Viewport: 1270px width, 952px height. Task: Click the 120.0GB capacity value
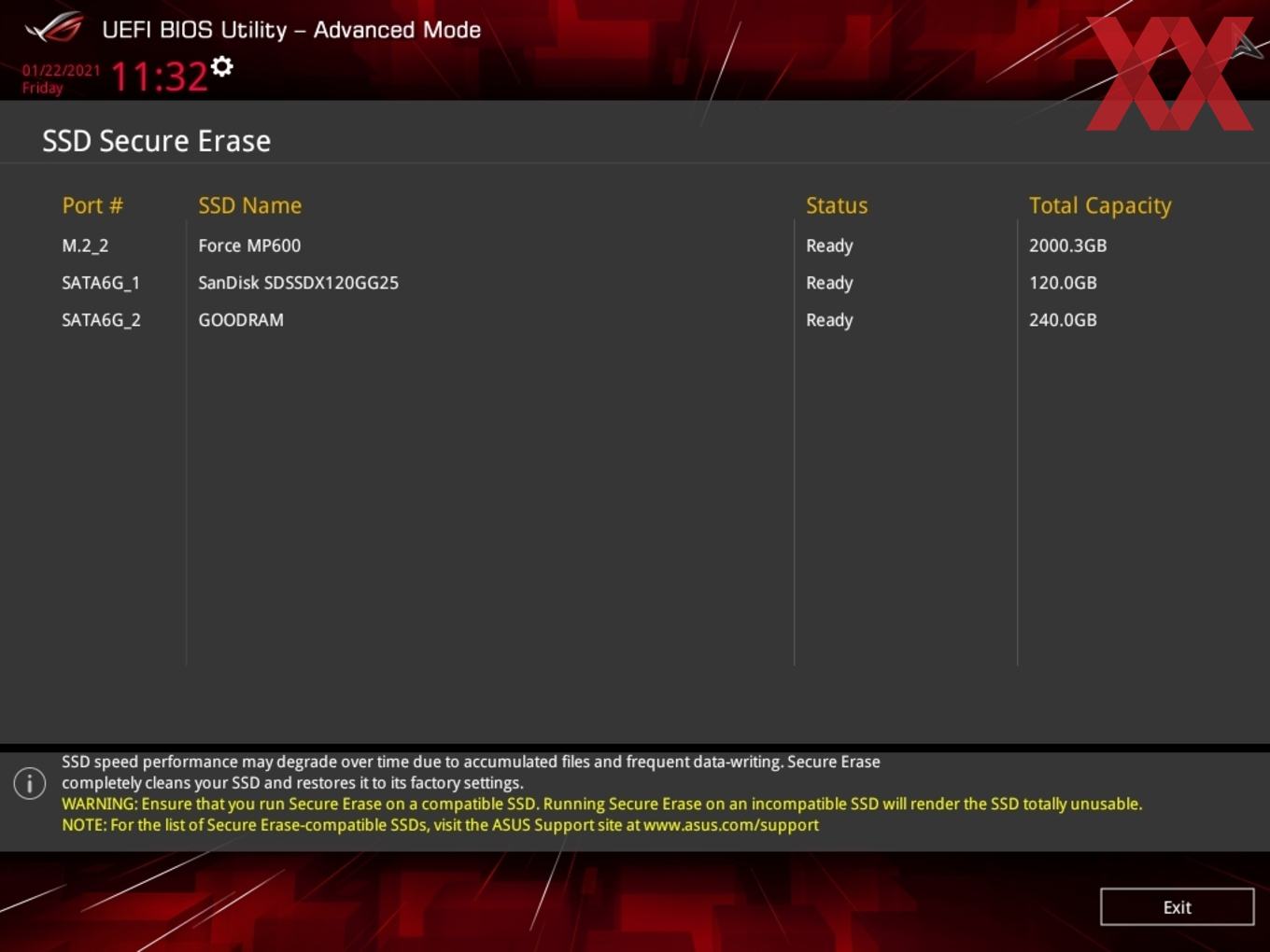click(x=1063, y=283)
